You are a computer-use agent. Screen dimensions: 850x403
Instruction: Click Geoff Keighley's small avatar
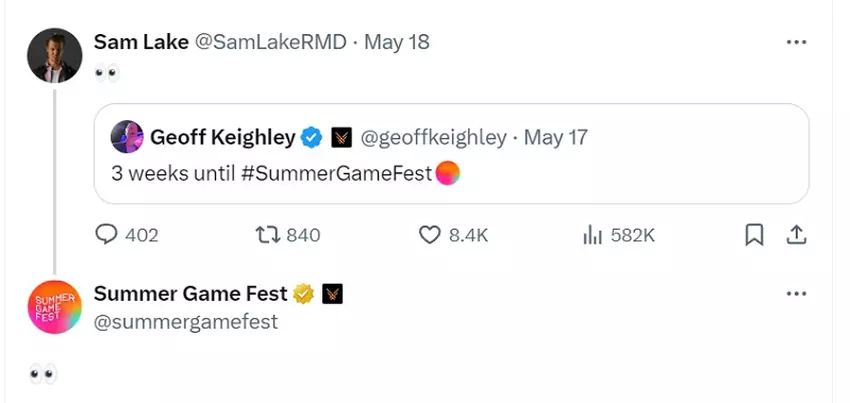[x=127, y=137]
